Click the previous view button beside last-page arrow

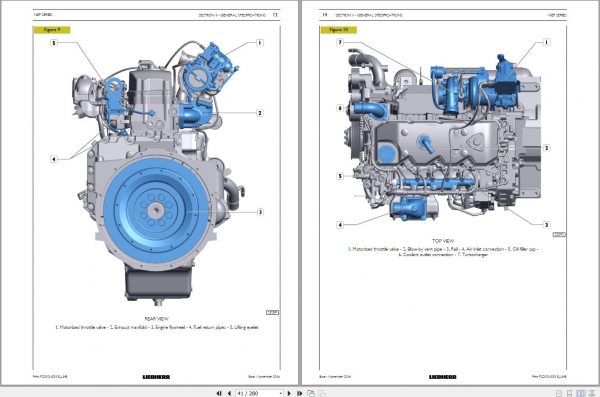(311, 393)
